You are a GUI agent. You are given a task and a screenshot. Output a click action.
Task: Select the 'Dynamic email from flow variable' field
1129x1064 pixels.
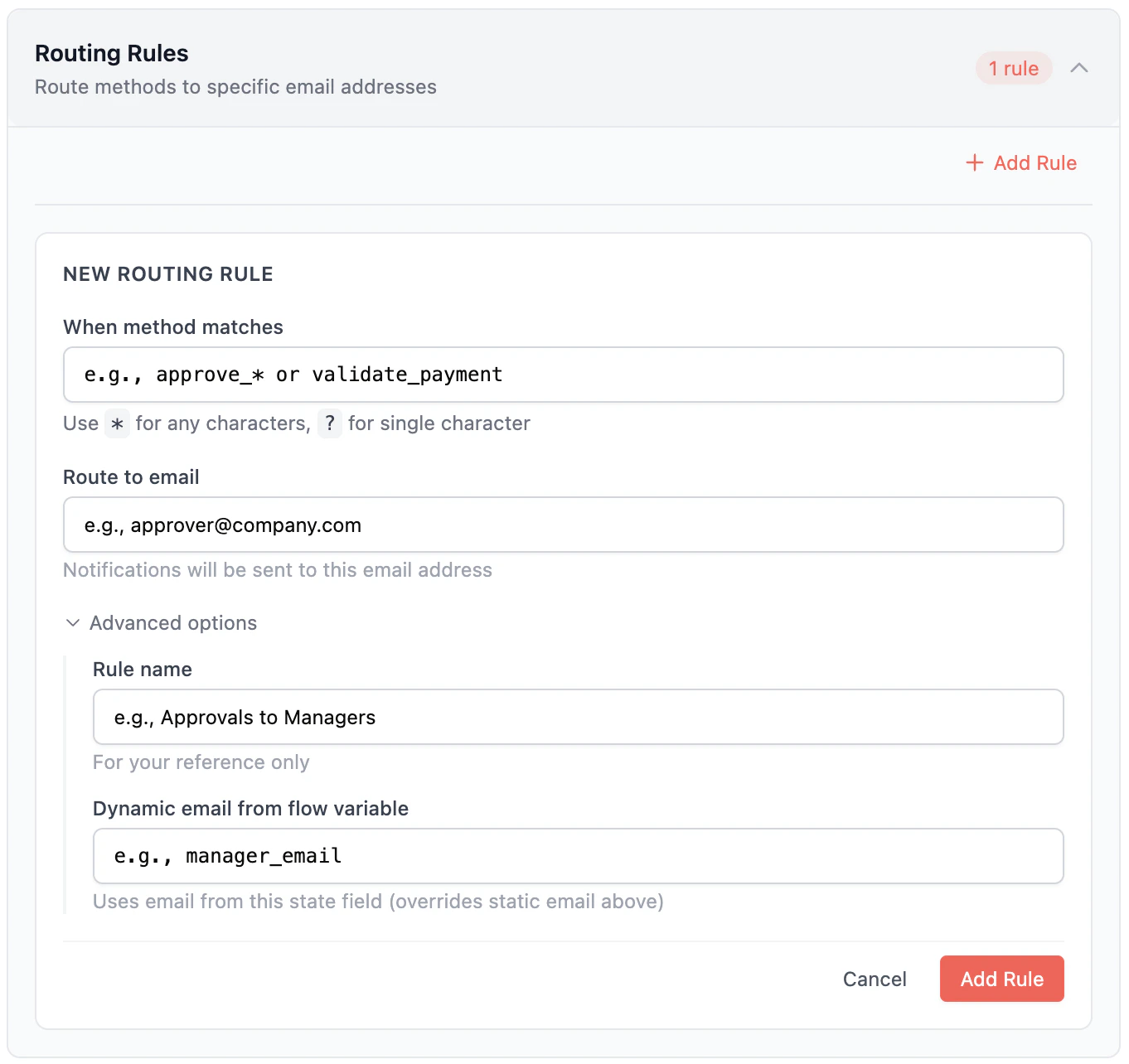[577, 856]
